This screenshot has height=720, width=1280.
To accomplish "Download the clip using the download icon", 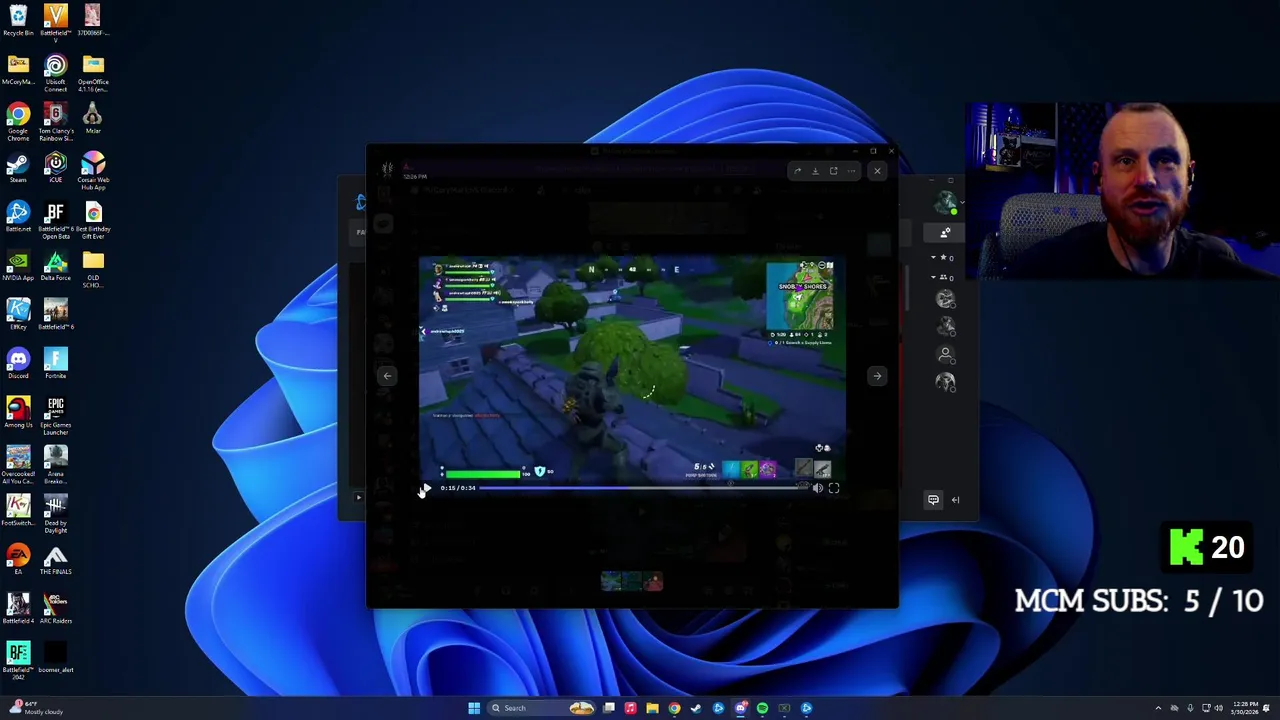I will 815,171.
